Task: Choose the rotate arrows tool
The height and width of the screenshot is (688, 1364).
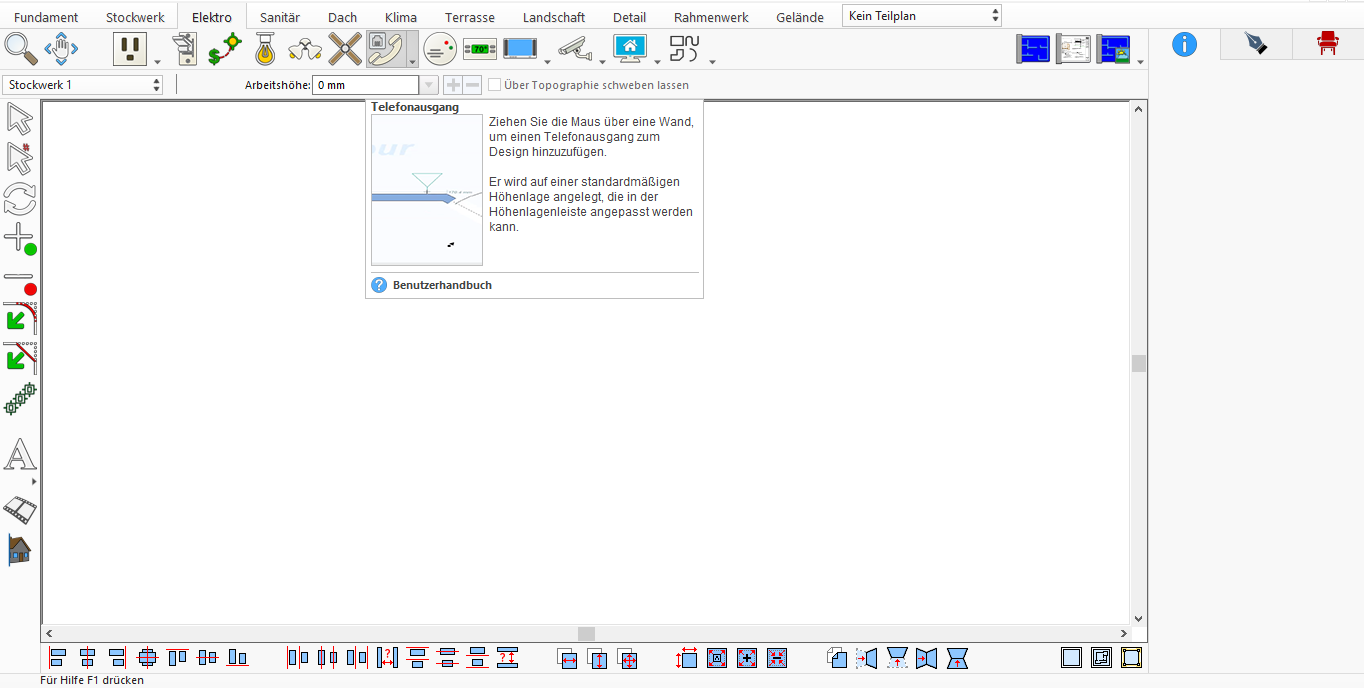Action: (x=20, y=199)
